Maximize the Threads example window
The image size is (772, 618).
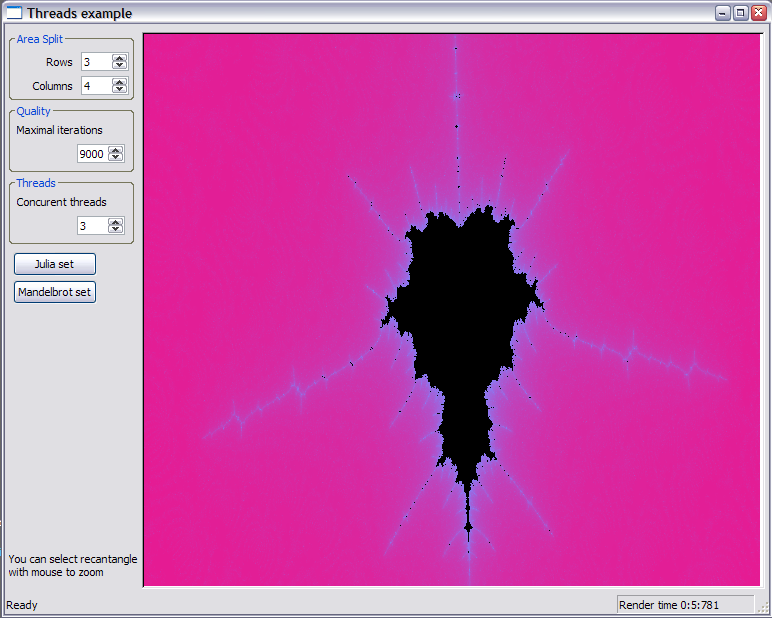point(740,13)
